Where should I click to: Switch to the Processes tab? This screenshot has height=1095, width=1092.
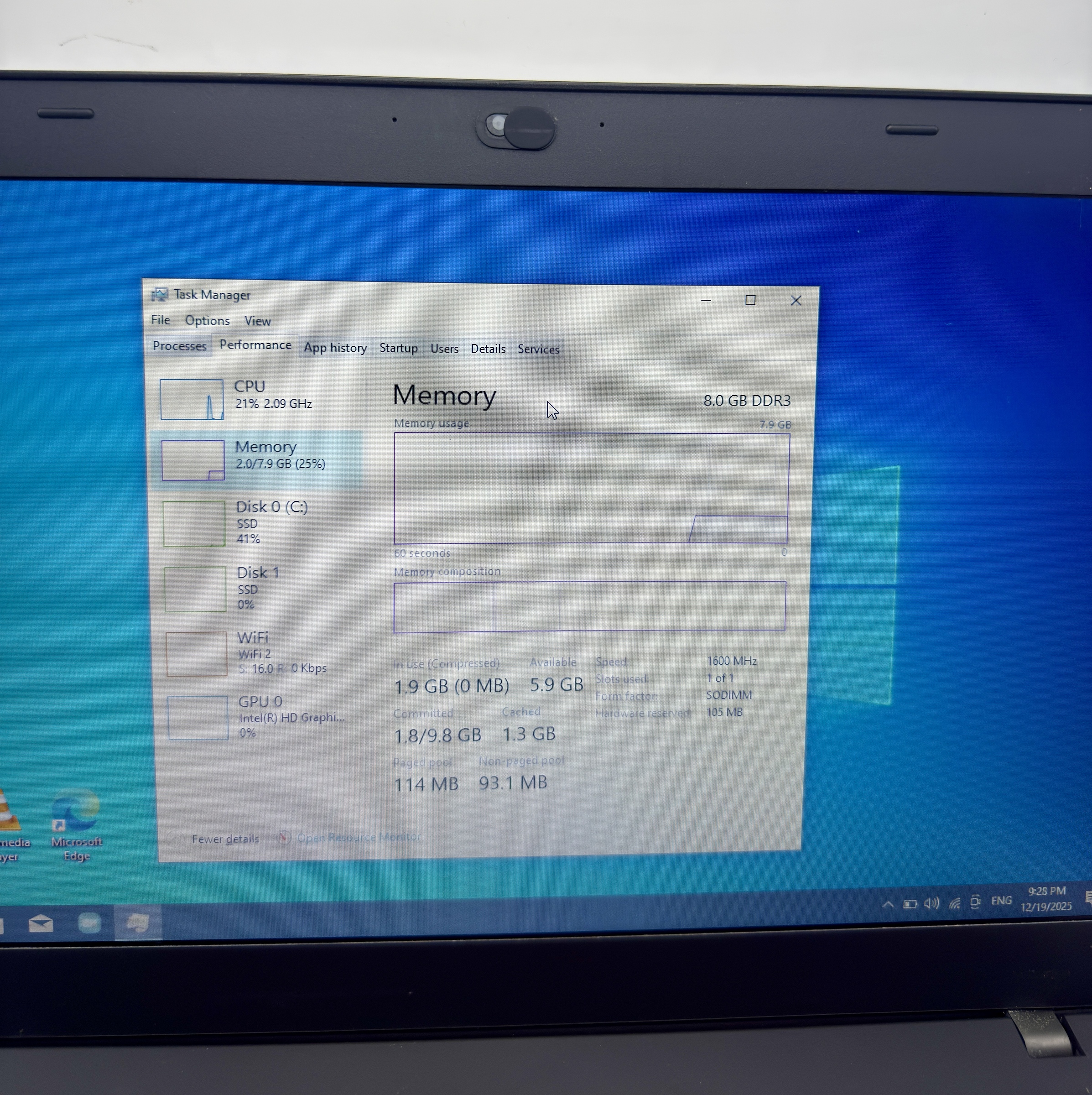coord(179,346)
